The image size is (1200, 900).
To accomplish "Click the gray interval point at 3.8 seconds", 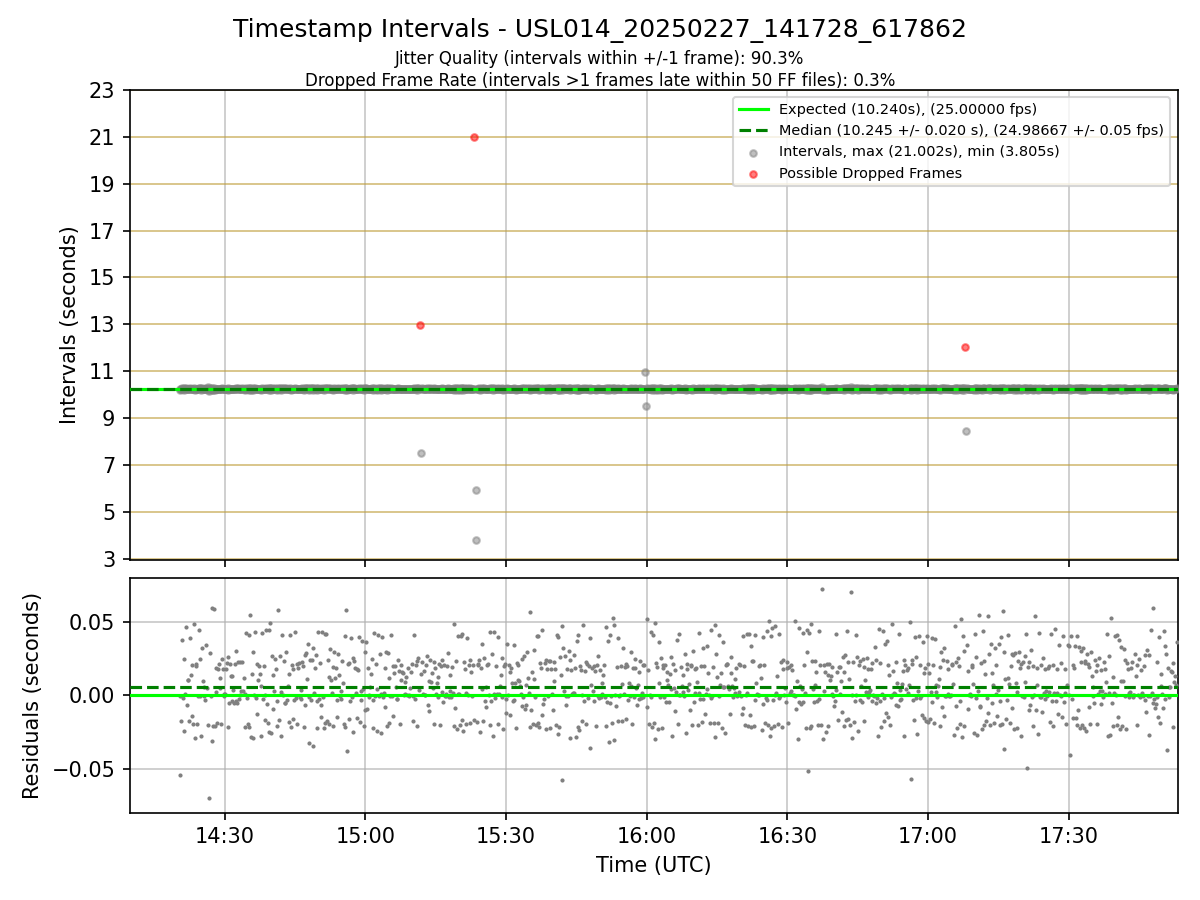I will coord(476,540).
